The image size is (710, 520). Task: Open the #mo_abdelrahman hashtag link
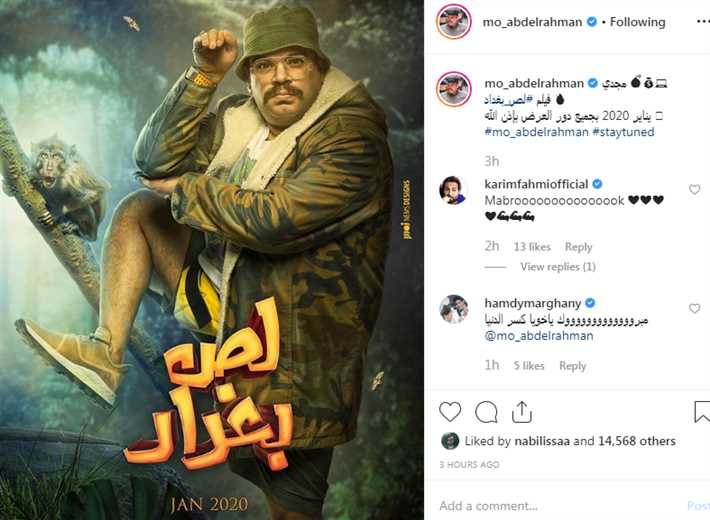[x=537, y=132]
